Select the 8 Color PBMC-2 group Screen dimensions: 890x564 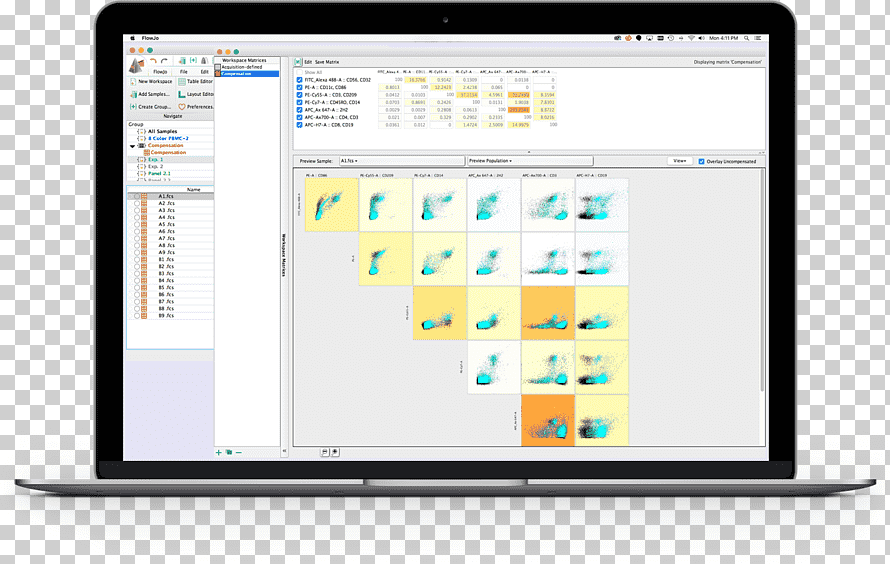click(x=168, y=138)
